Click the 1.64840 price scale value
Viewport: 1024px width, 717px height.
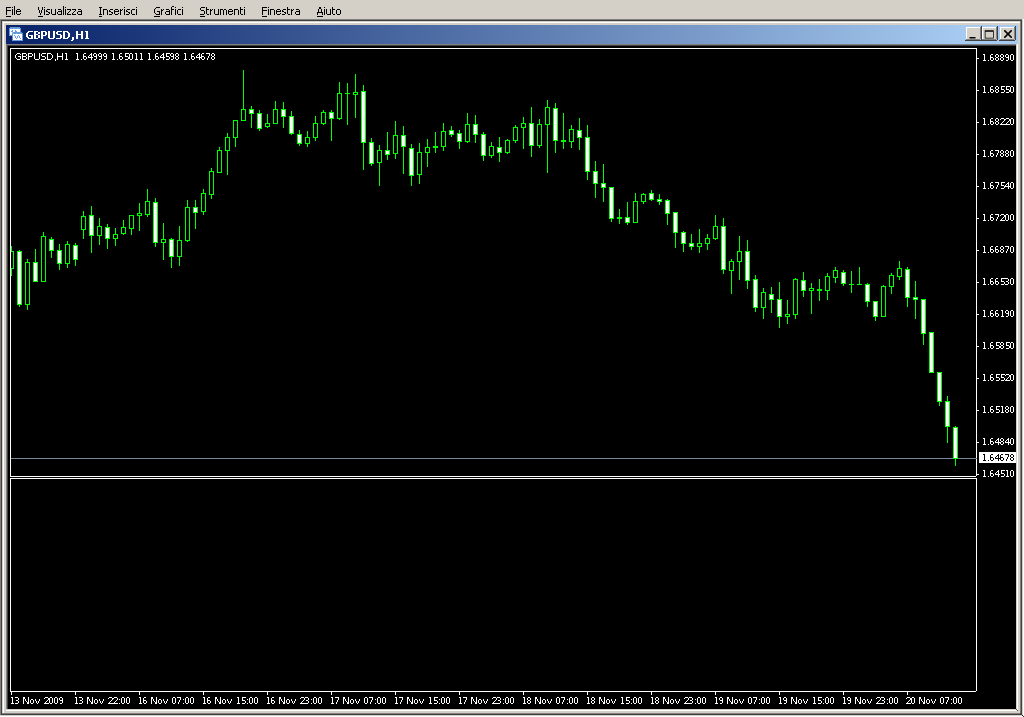coord(999,441)
